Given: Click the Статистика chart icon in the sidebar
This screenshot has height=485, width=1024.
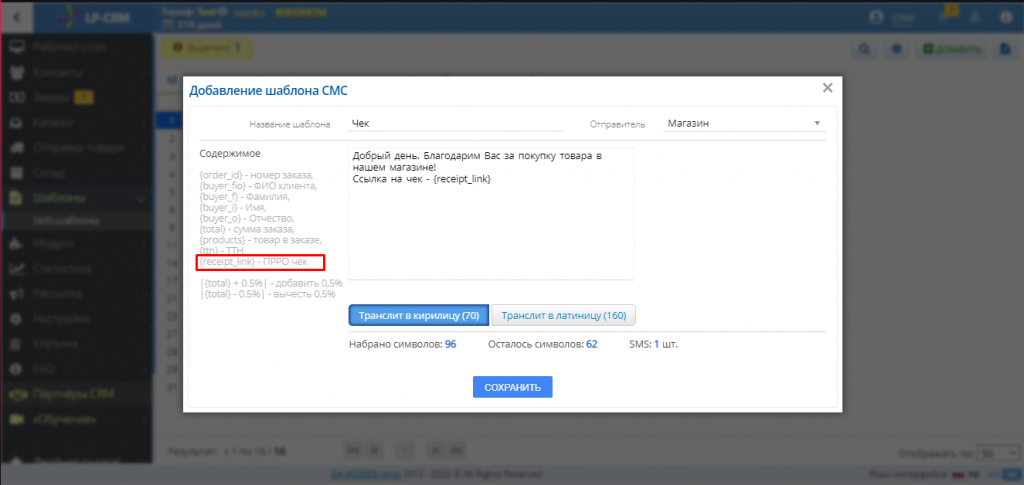Looking at the screenshot, I should pyautogui.click(x=16, y=269).
